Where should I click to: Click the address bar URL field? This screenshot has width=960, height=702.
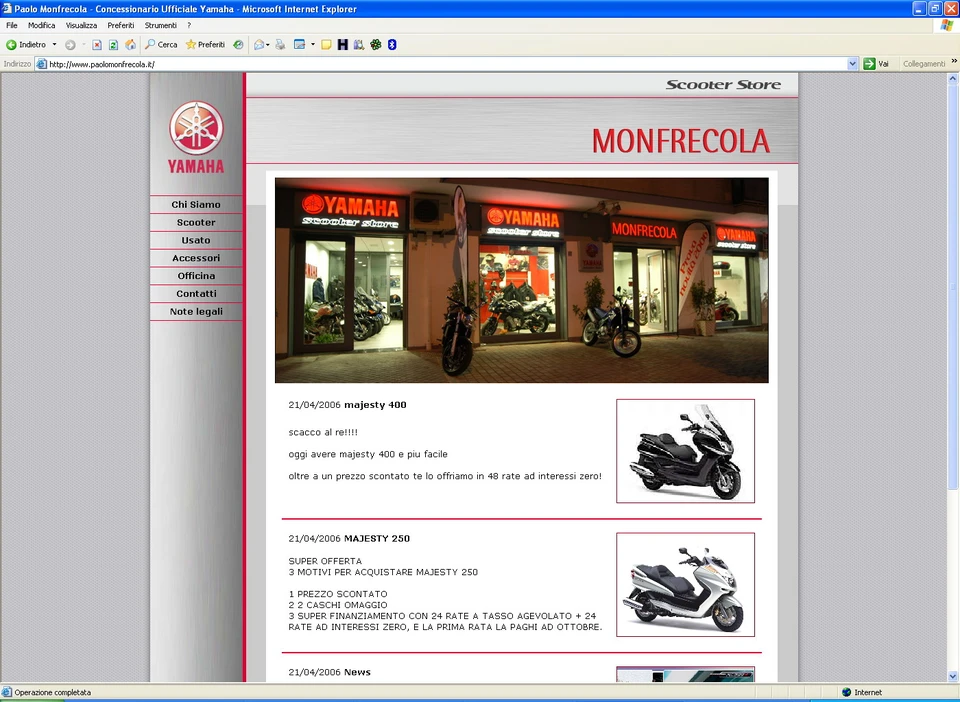pos(447,64)
